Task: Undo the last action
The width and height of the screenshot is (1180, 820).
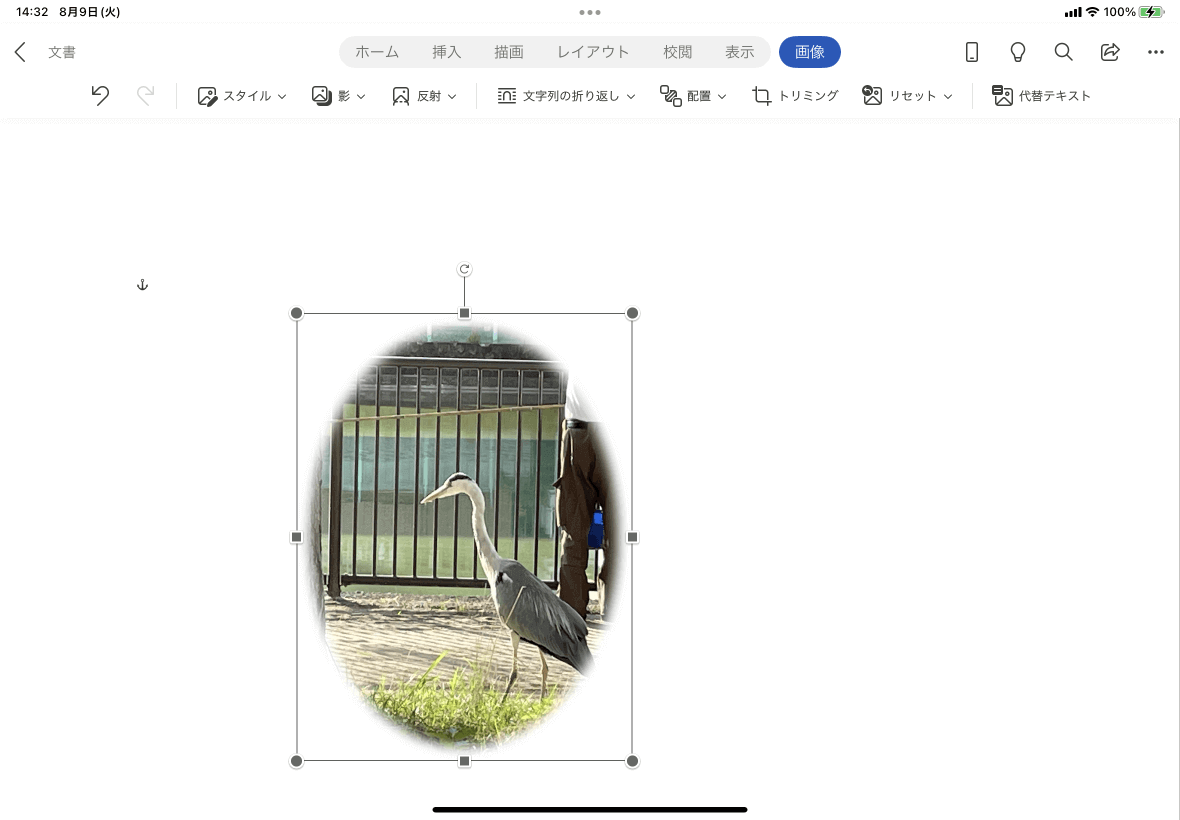Action: (100, 96)
